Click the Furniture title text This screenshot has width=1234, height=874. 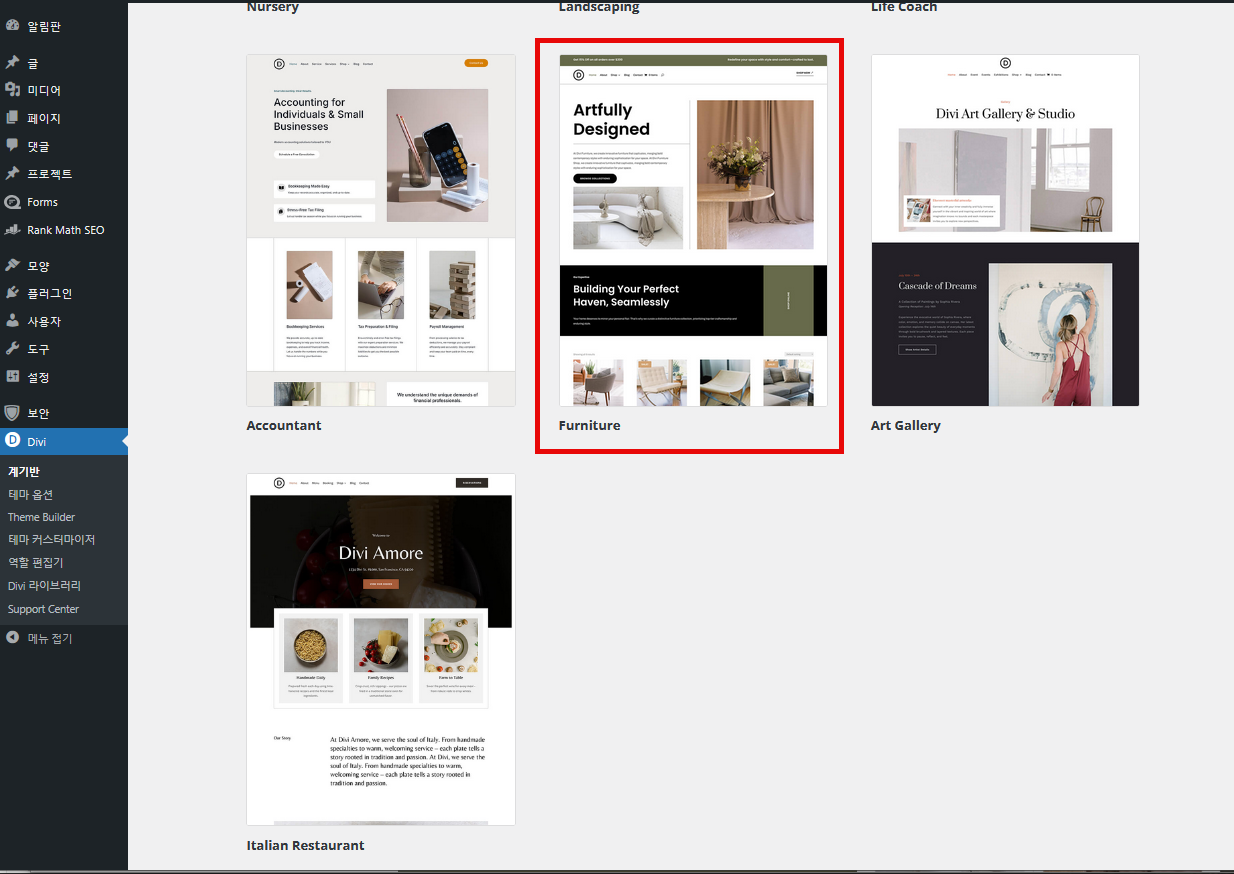click(x=590, y=426)
